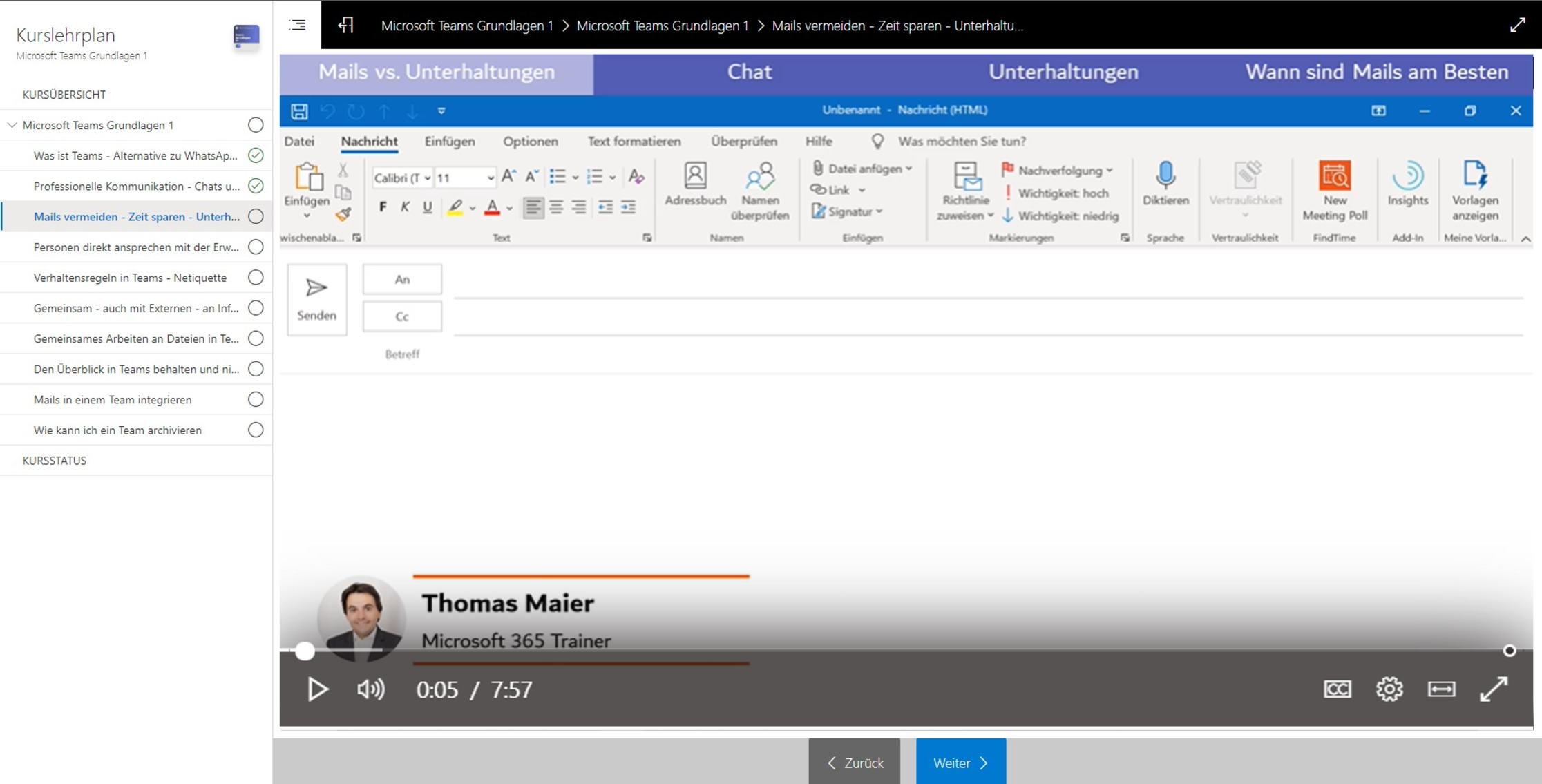The width and height of the screenshot is (1542, 784).
Task: Click Was möchten Sie tun search field
Action: point(962,141)
